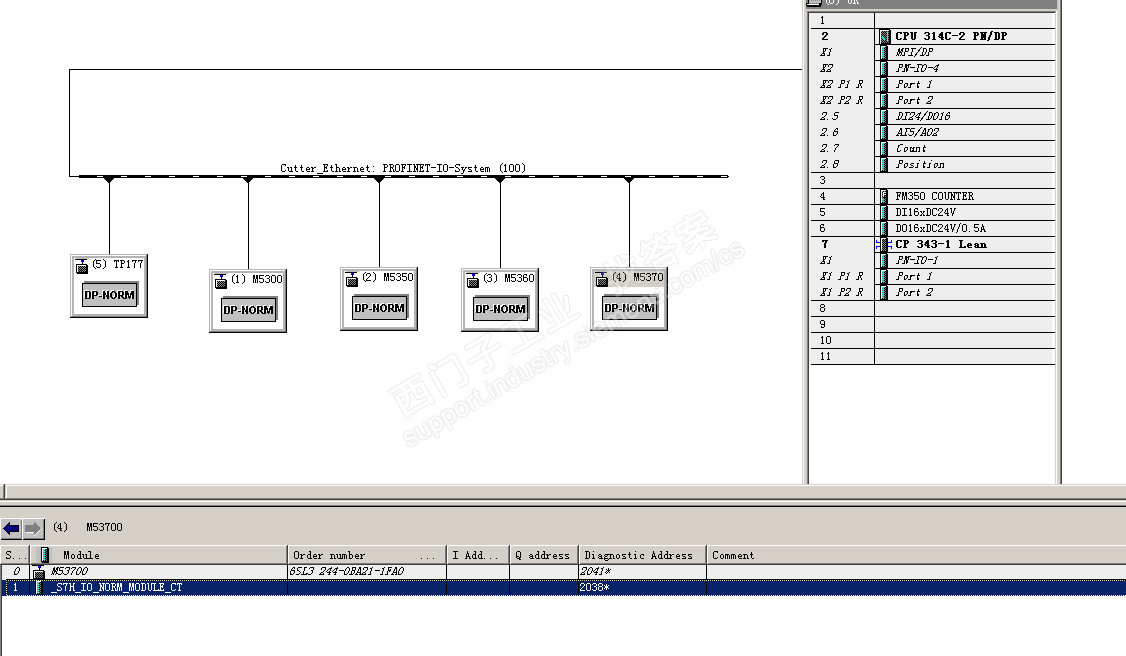This screenshot has height=656, width=1126.
Task: Click DP-NORM module of M5360 station
Action: [x=501, y=309]
